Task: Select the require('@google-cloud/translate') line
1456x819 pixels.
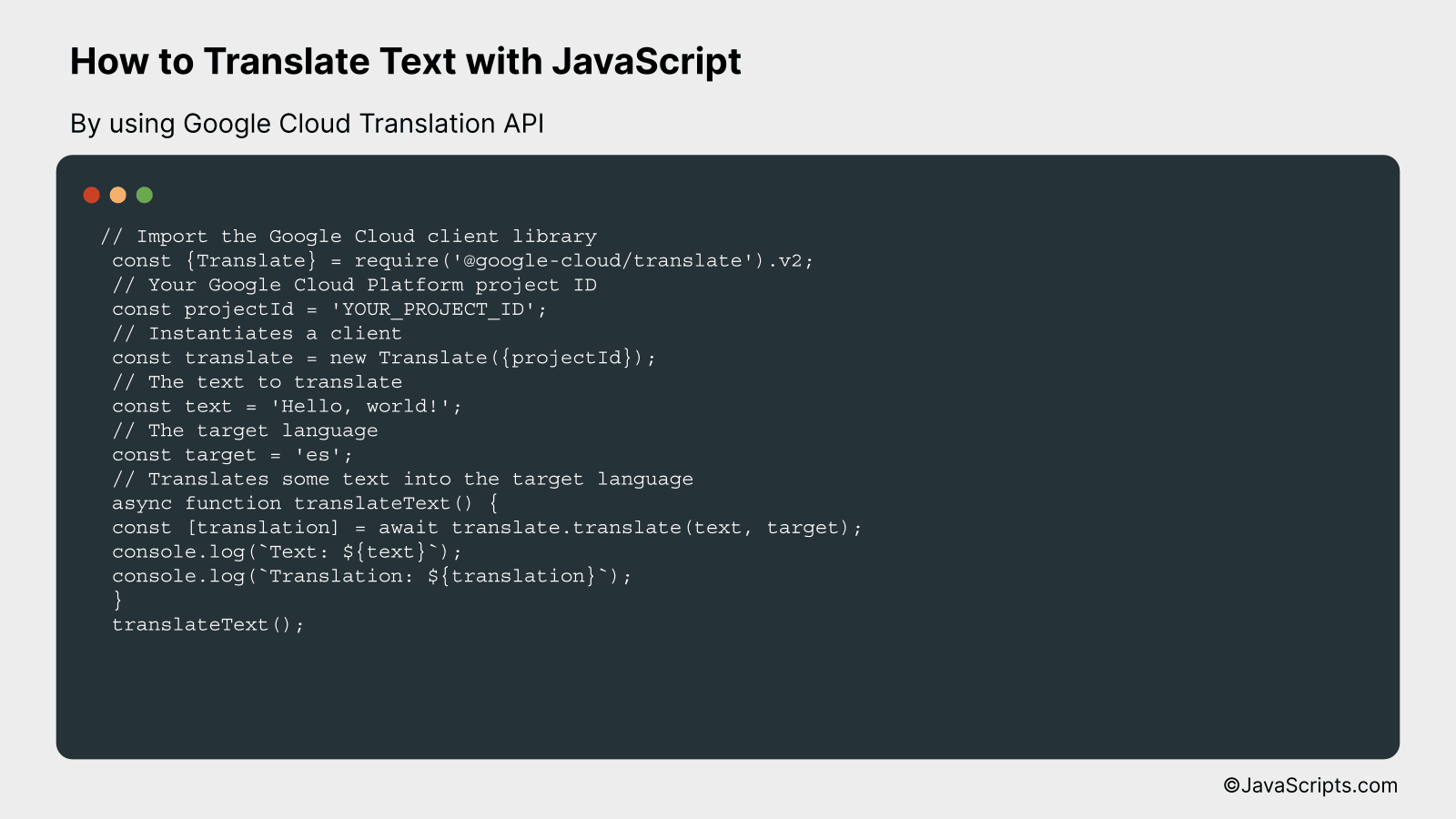Action: pos(463,260)
